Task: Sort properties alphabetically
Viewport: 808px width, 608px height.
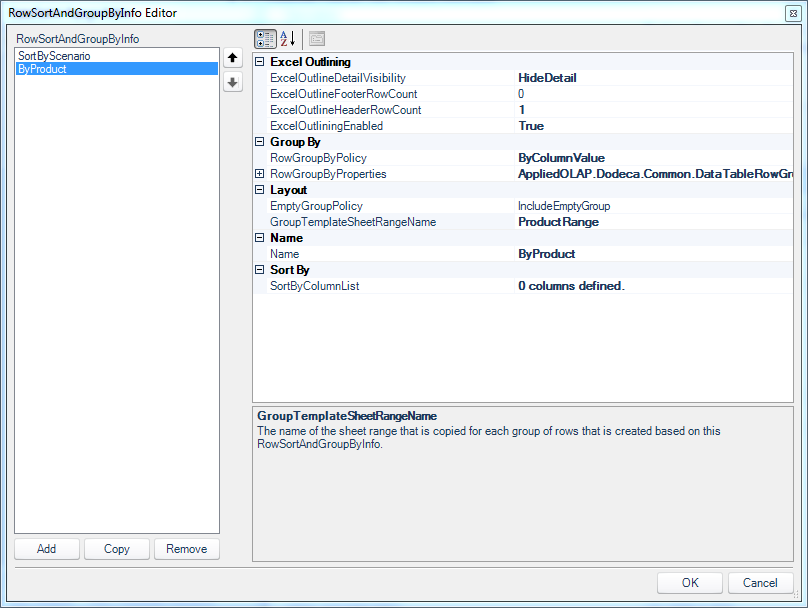Action: click(288, 39)
